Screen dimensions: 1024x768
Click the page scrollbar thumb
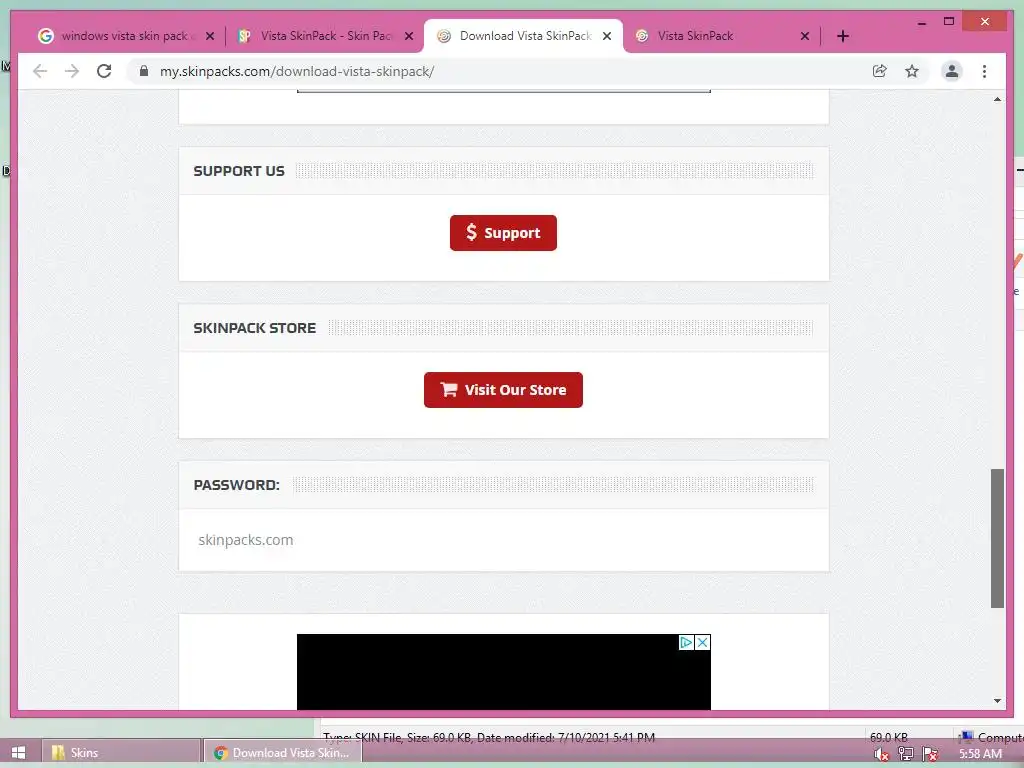coord(997,538)
